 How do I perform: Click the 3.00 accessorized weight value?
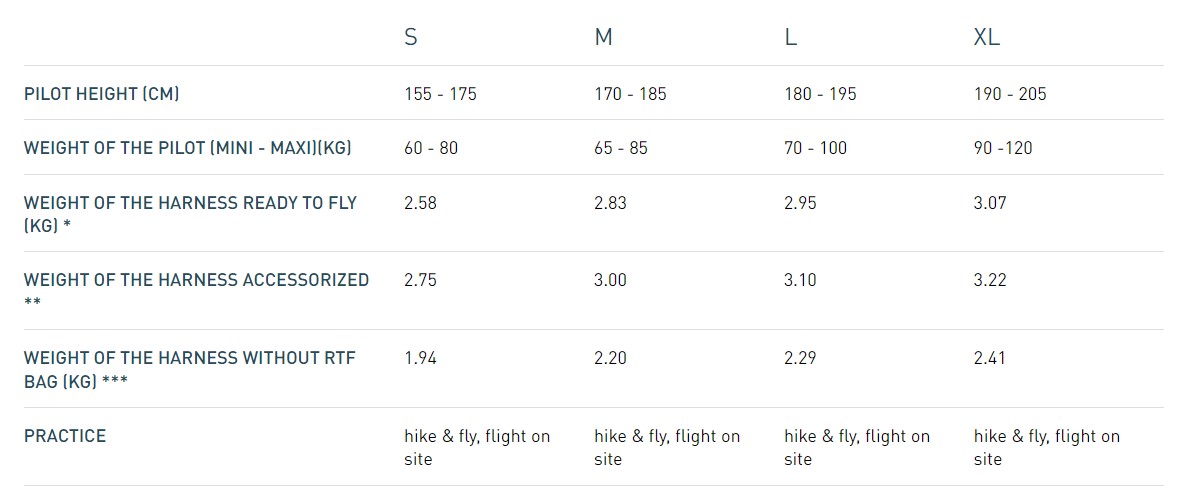click(x=610, y=280)
